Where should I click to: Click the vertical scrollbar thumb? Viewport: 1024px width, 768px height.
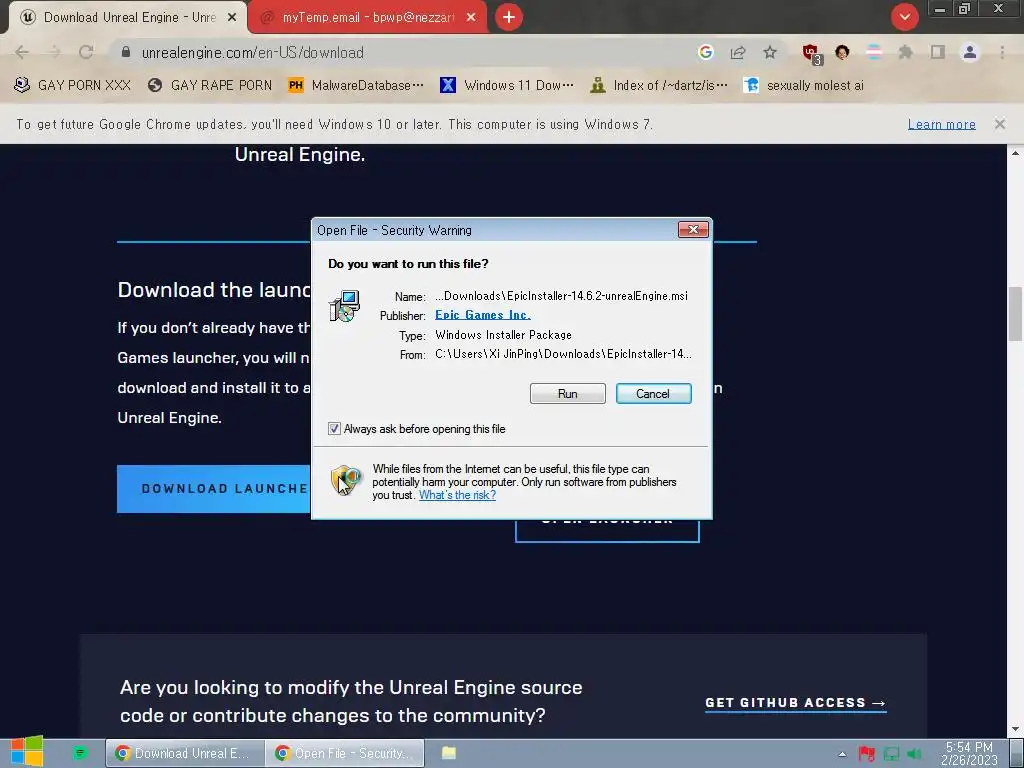click(1015, 313)
